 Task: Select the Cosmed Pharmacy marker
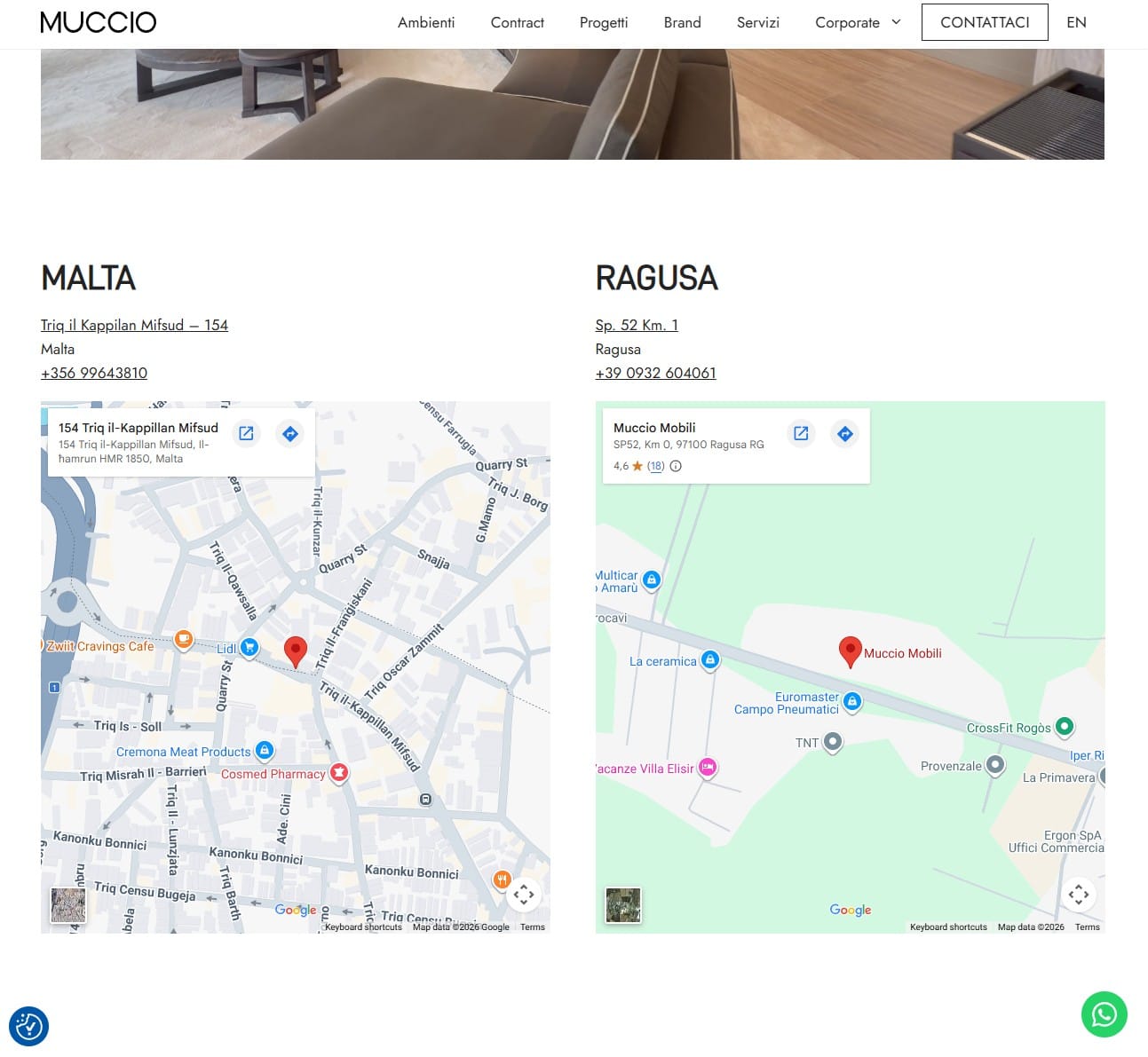(338, 773)
